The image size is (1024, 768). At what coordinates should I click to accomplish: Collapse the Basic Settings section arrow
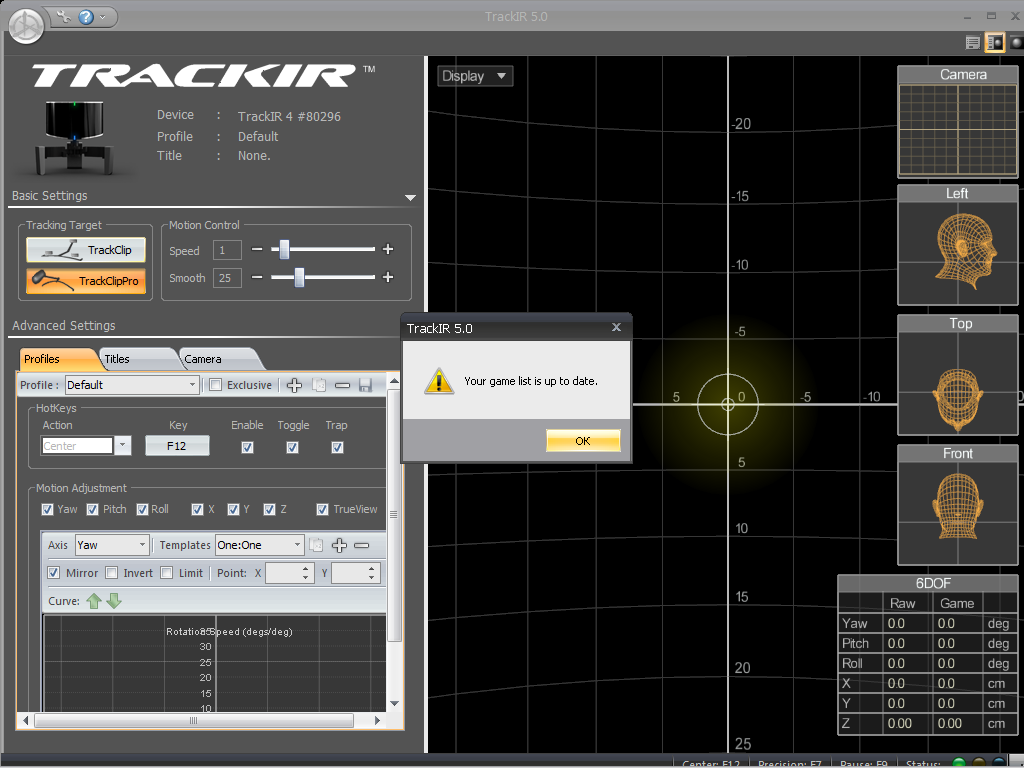point(410,197)
